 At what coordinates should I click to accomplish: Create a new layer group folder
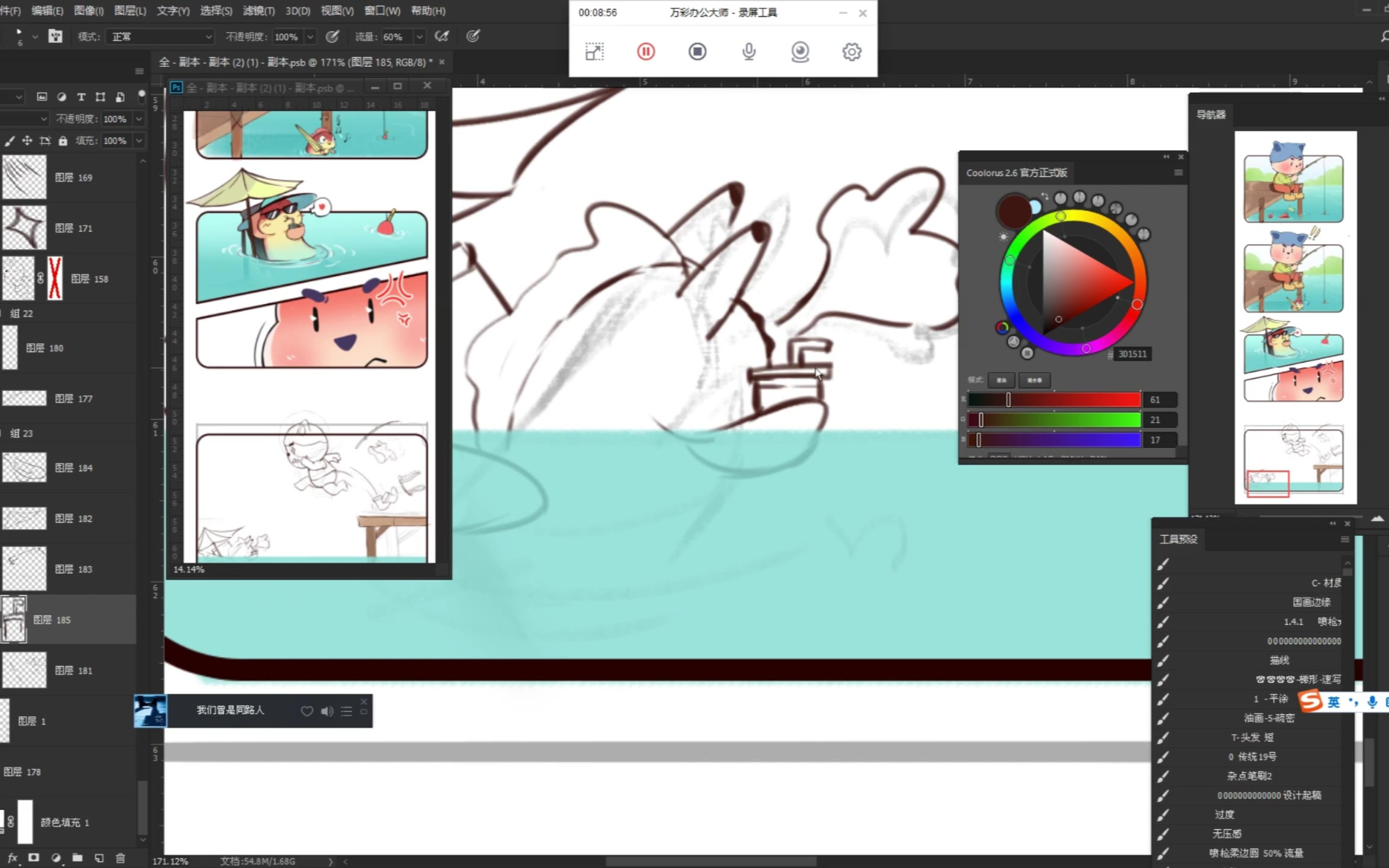tap(77, 858)
